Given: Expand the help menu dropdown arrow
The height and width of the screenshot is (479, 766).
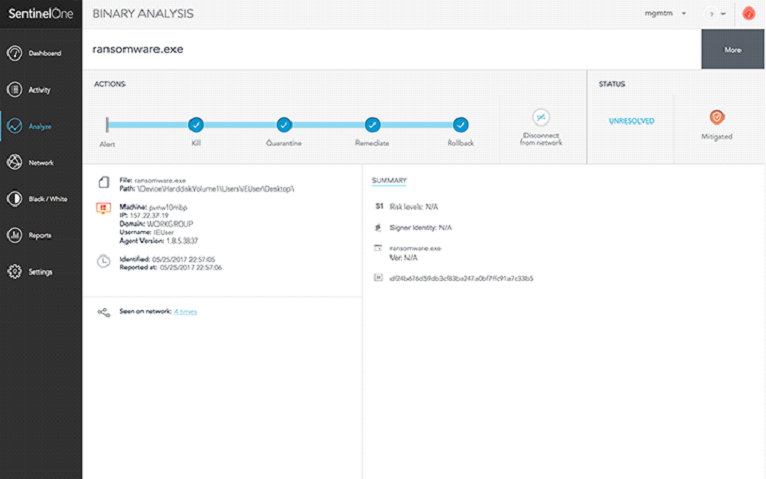Looking at the screenshot, I should pos(723,14).
